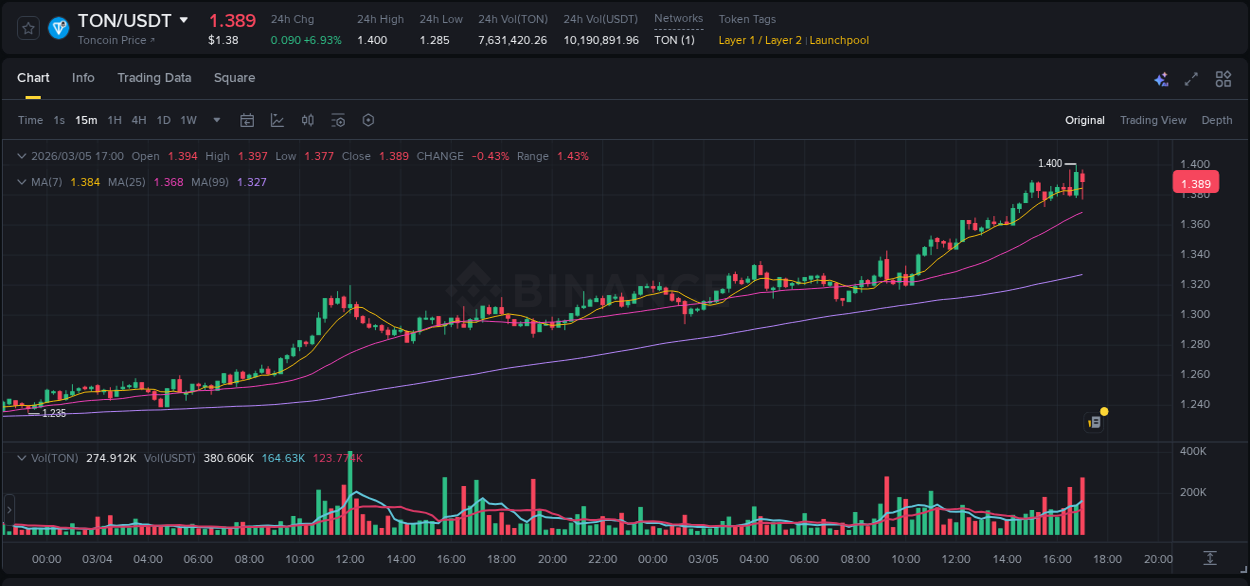
Task: Open the indicator settings icon
Action: click(338, 120)
